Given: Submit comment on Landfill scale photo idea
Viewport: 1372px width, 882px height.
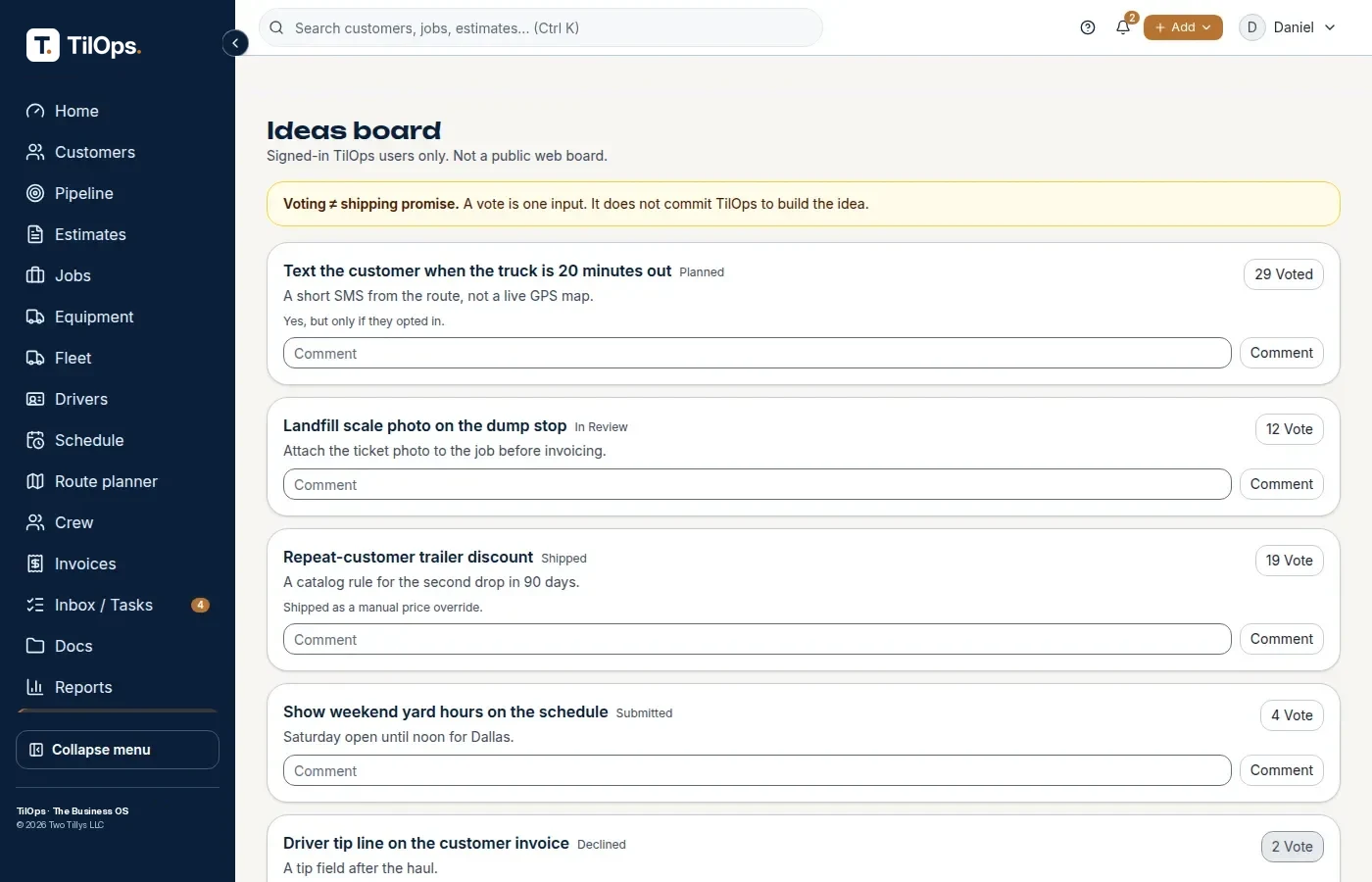Looking at the screenshot, I should pyautogui.click(x=1282, y=484).
